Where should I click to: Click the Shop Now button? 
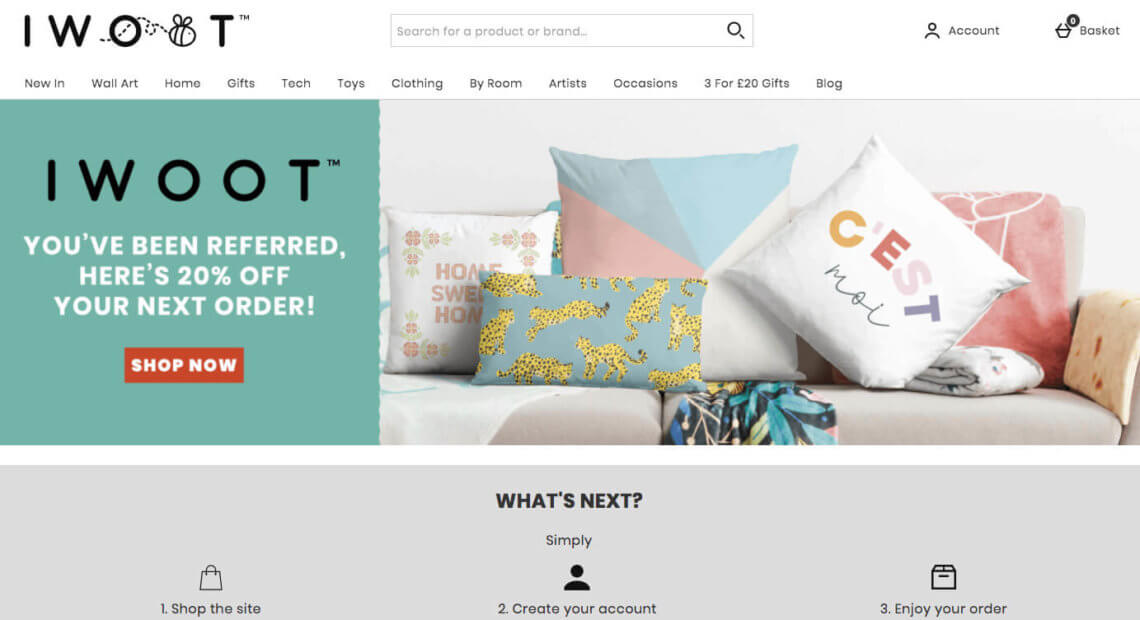click(x=184, y=365)
